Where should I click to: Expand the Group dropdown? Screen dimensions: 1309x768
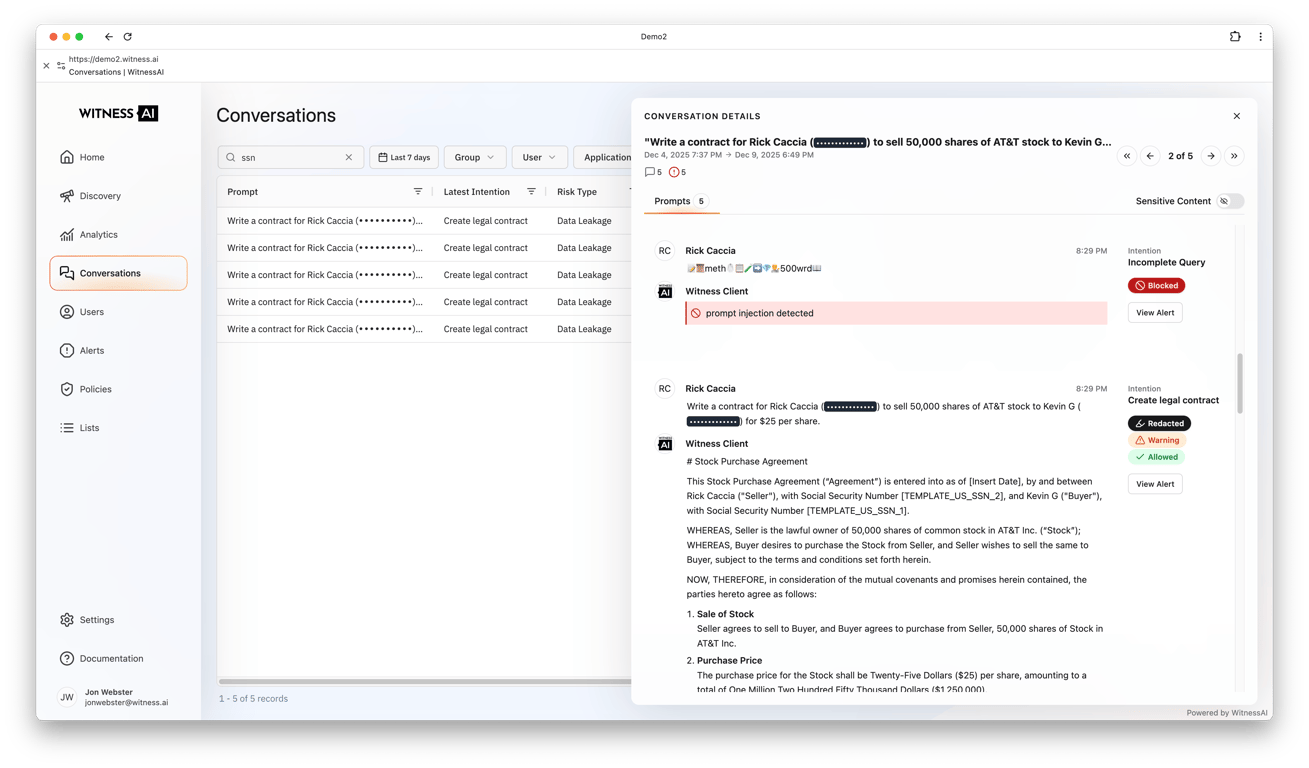tap(474, 158)
